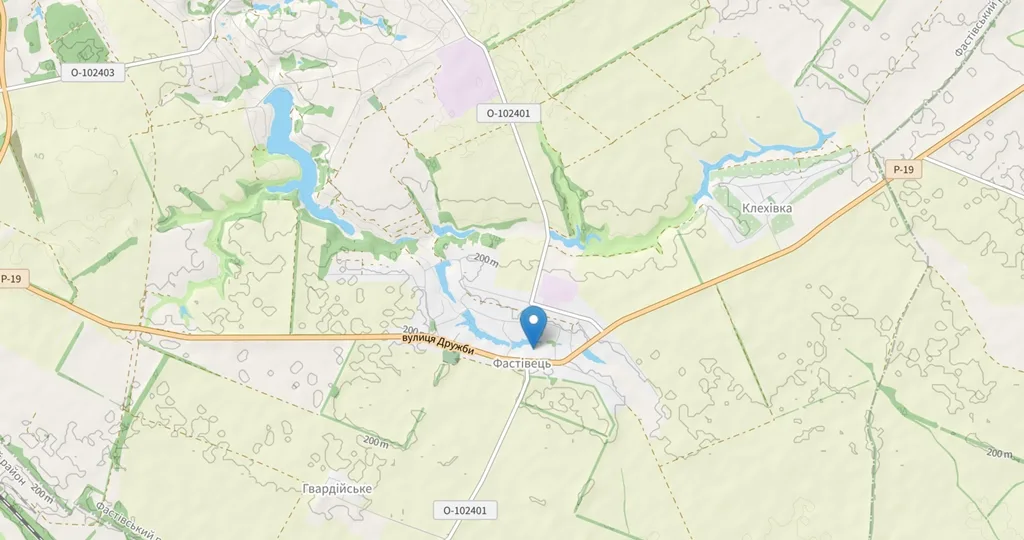Click the 200 m contour label at bottom right

(x=999, y=453)
